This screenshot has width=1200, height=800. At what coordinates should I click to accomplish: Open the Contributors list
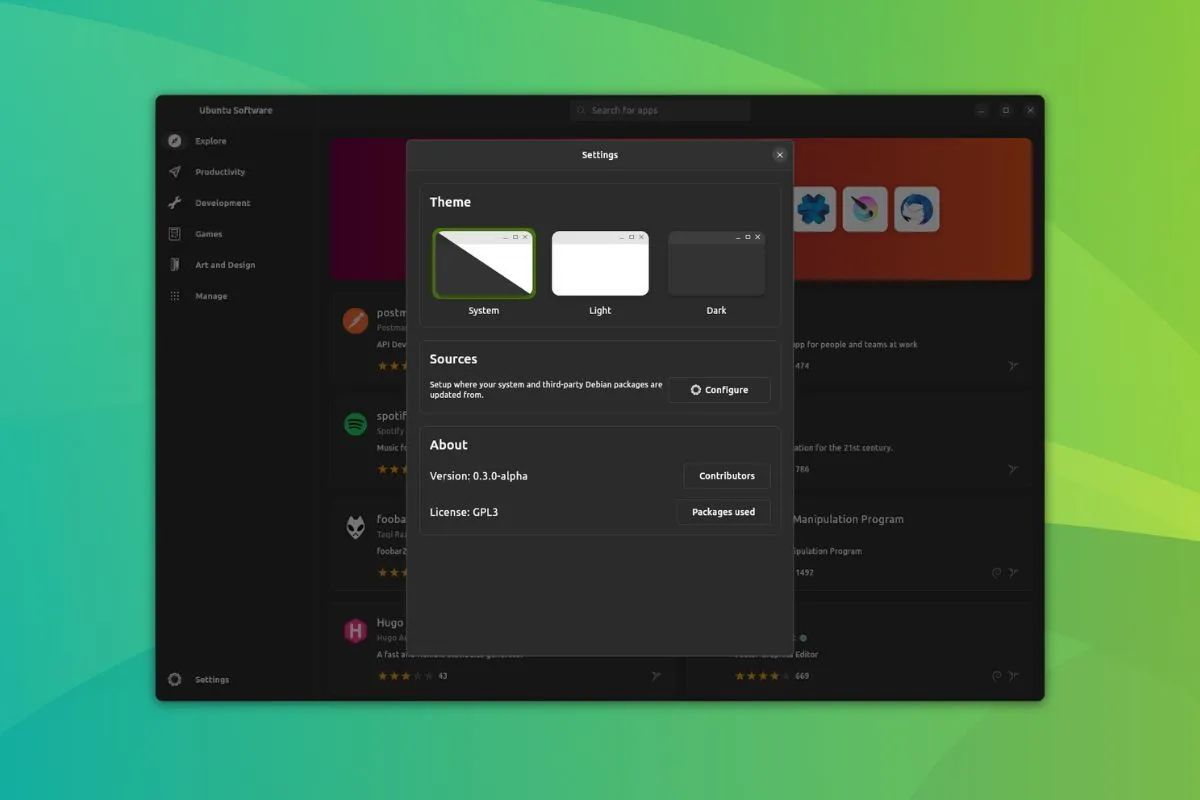pos(727,476)
